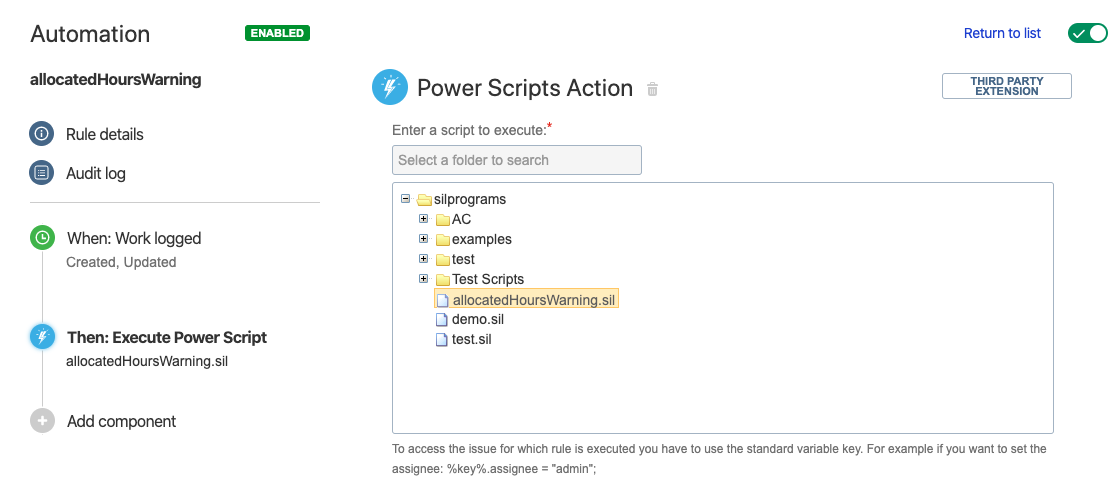Click the file icon of demo.sil

pos(442,320)
